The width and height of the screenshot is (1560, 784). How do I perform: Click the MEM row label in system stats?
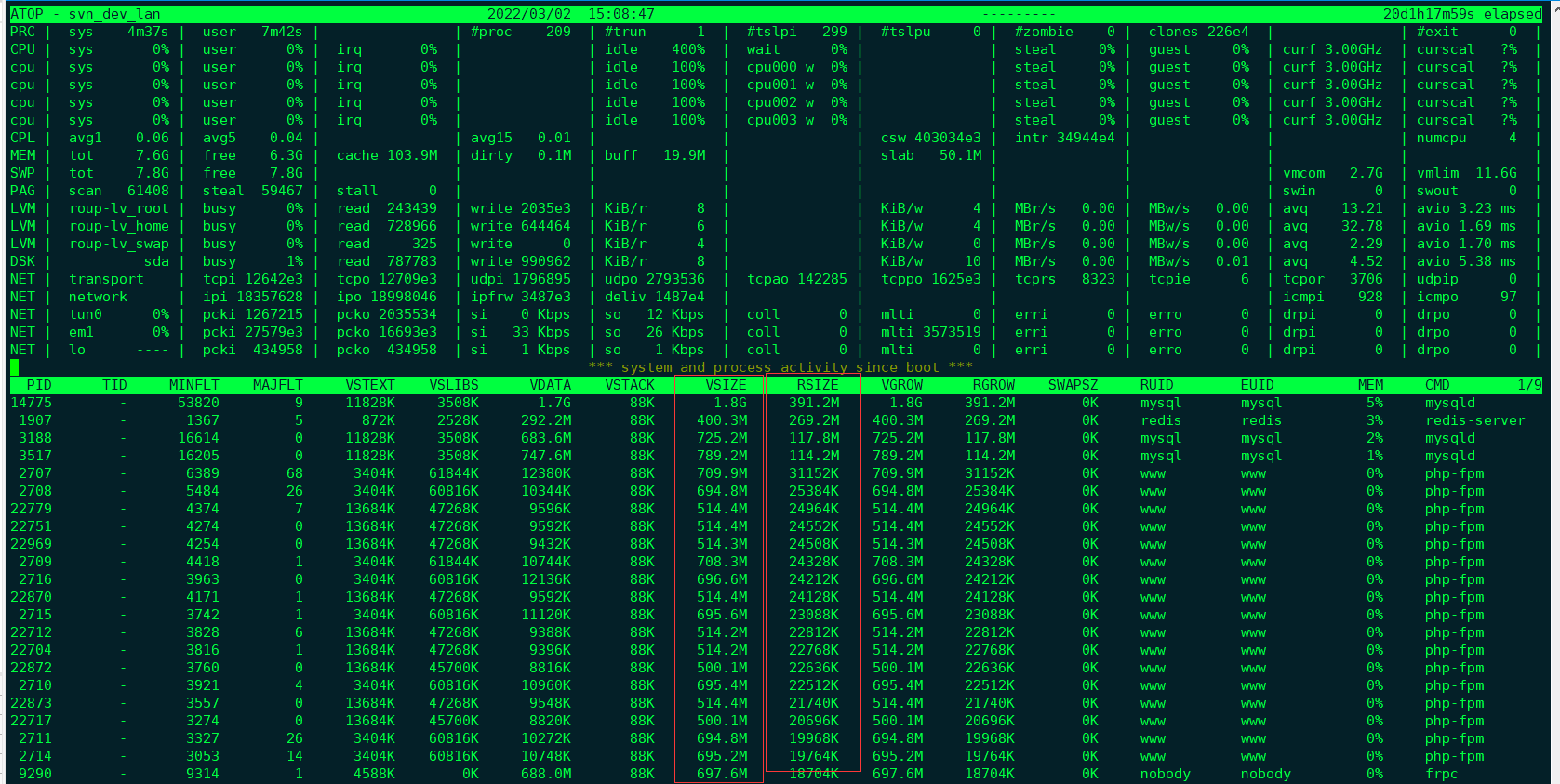(22, 155)
